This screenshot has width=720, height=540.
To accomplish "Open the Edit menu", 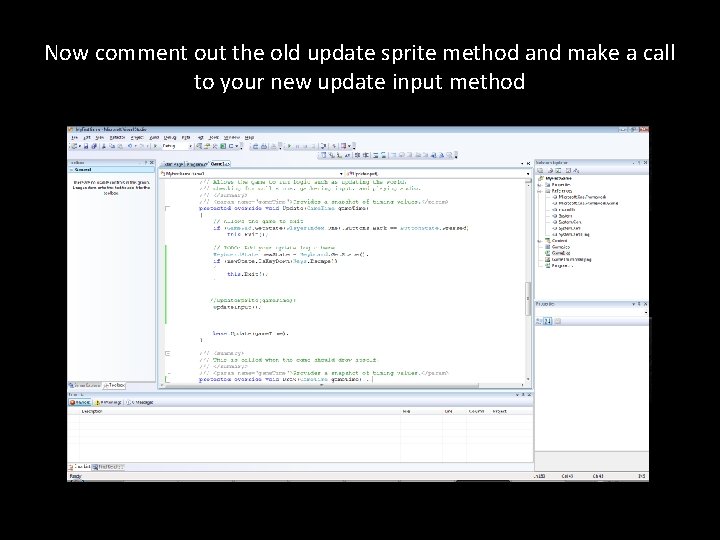I will [x=86, y=137].
